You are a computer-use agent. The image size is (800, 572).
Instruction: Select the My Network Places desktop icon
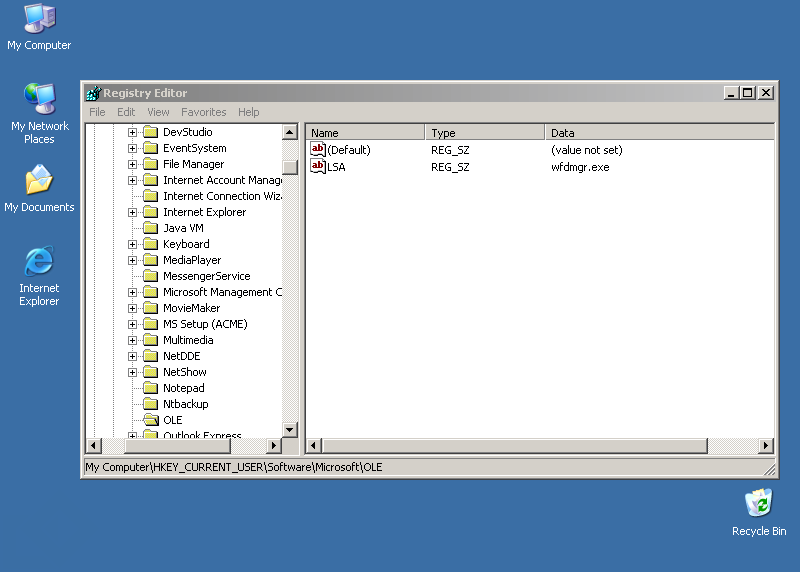[x=39, y=113]
